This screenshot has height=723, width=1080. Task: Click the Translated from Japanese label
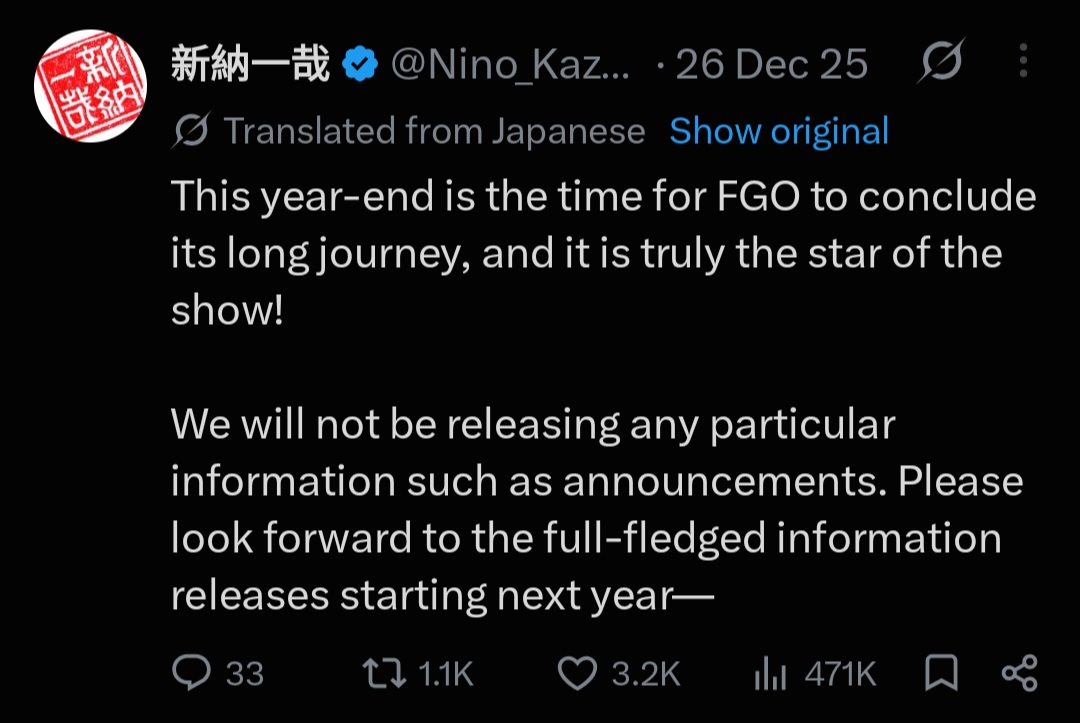(x=435, y=131)
